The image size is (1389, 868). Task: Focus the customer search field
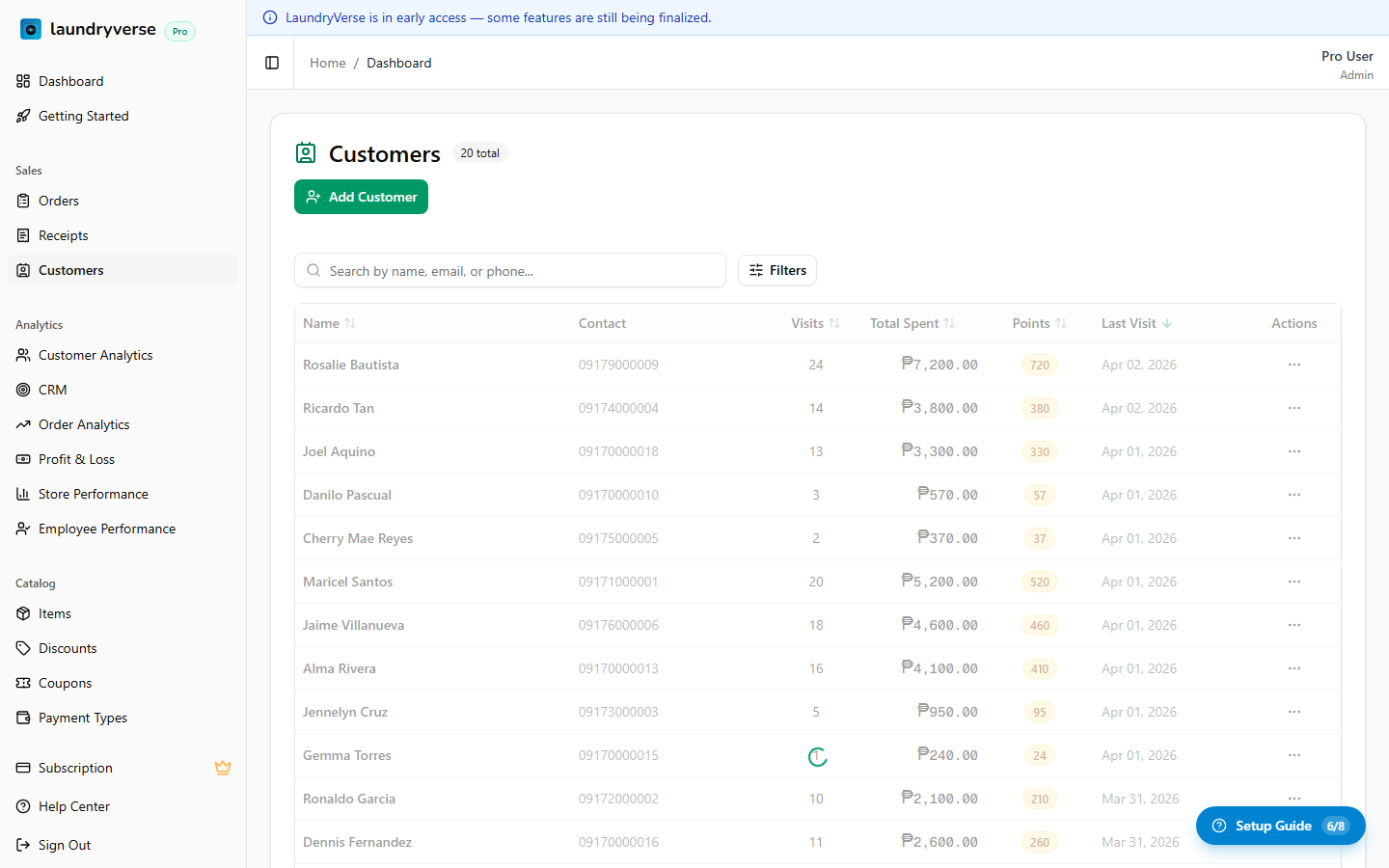[x=521, y=271]
